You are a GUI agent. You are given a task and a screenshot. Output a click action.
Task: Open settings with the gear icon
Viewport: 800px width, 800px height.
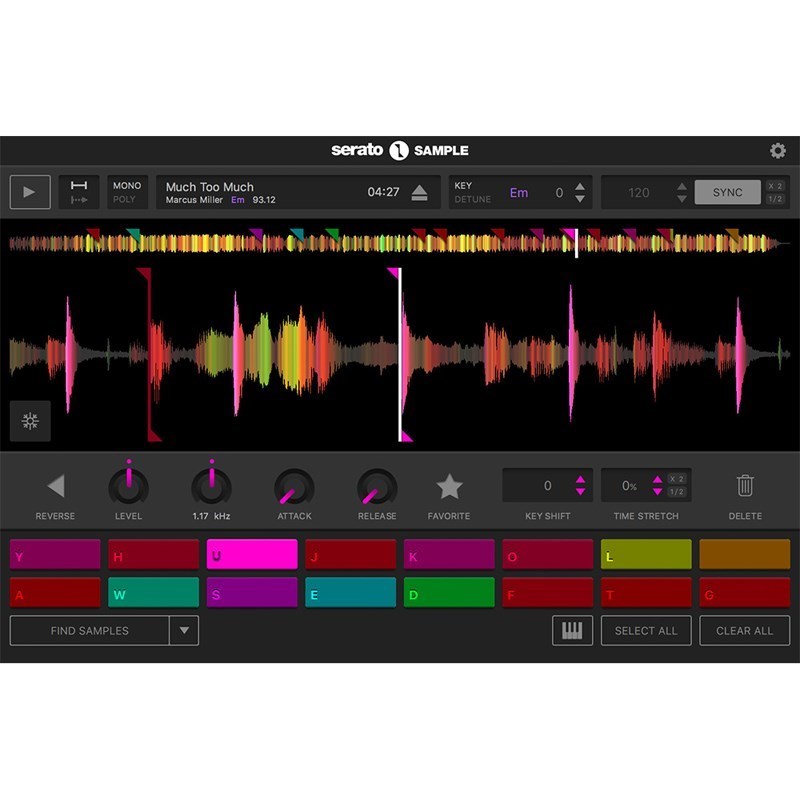(x=777, y=151)
